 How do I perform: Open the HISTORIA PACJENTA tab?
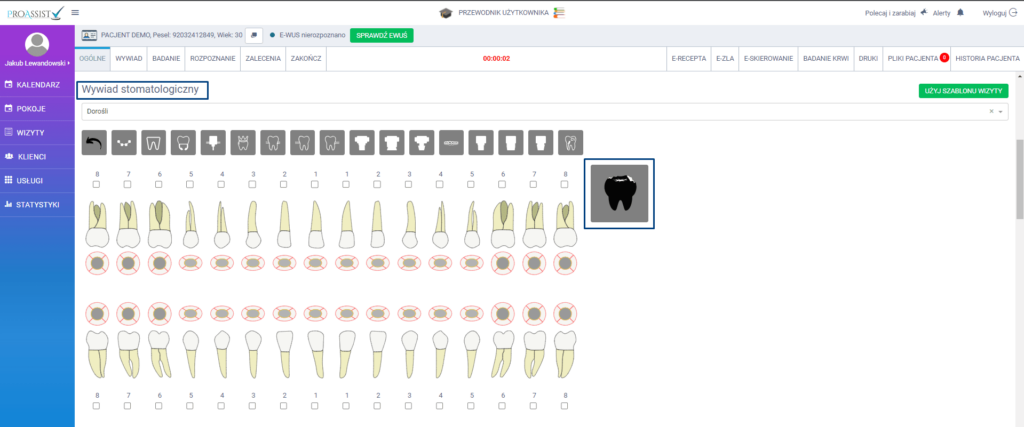point(987,59)
